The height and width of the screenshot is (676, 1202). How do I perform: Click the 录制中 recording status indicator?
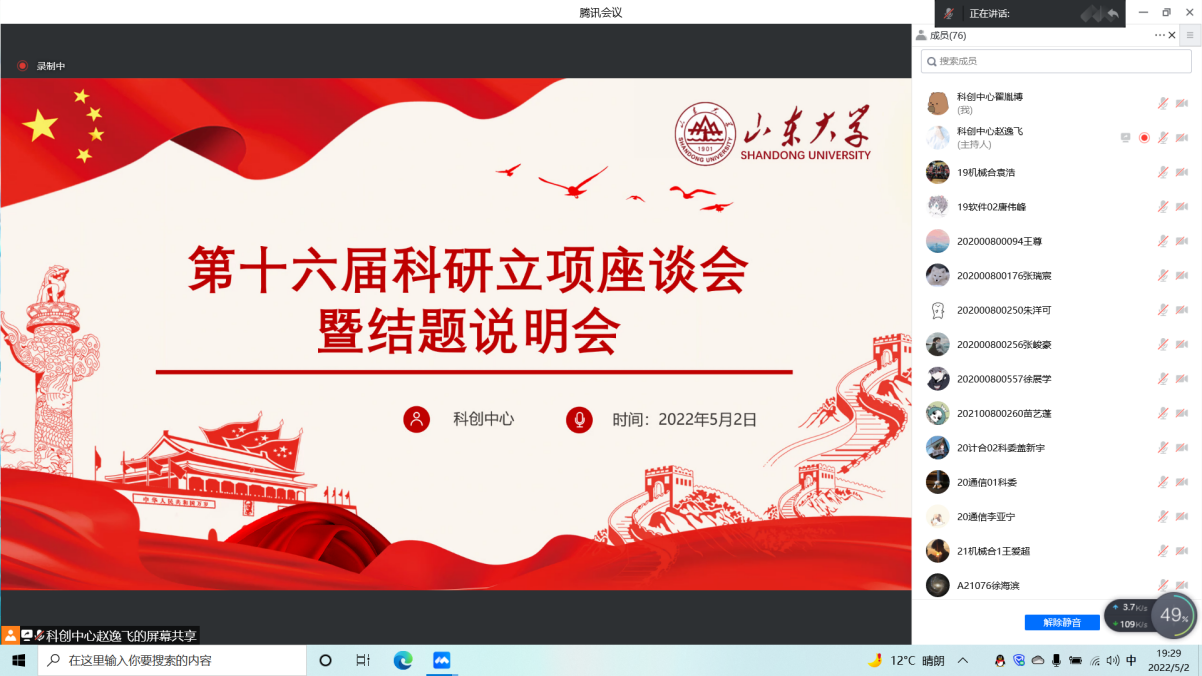[x=41, y=66]
